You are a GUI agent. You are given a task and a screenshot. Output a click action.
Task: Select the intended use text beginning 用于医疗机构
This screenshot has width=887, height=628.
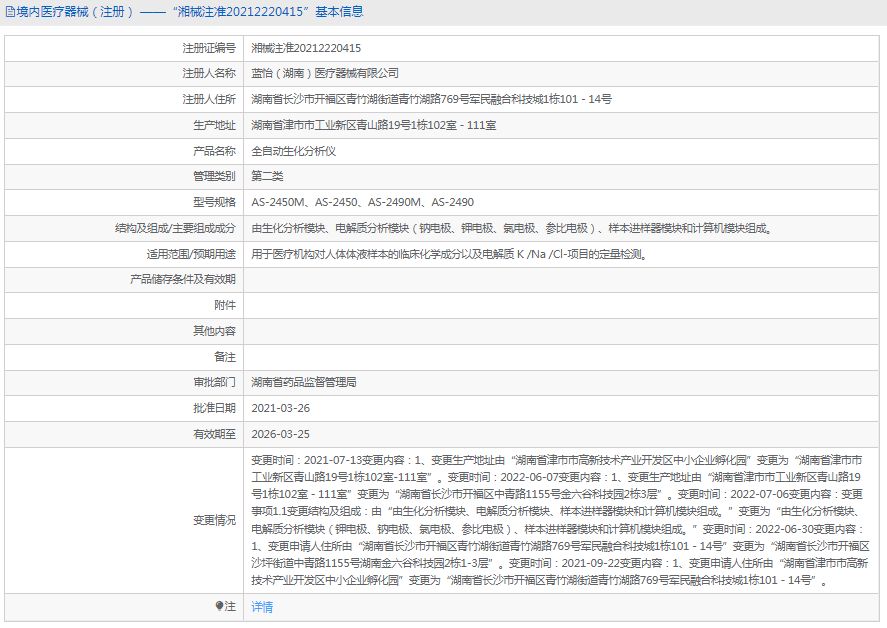449,254
